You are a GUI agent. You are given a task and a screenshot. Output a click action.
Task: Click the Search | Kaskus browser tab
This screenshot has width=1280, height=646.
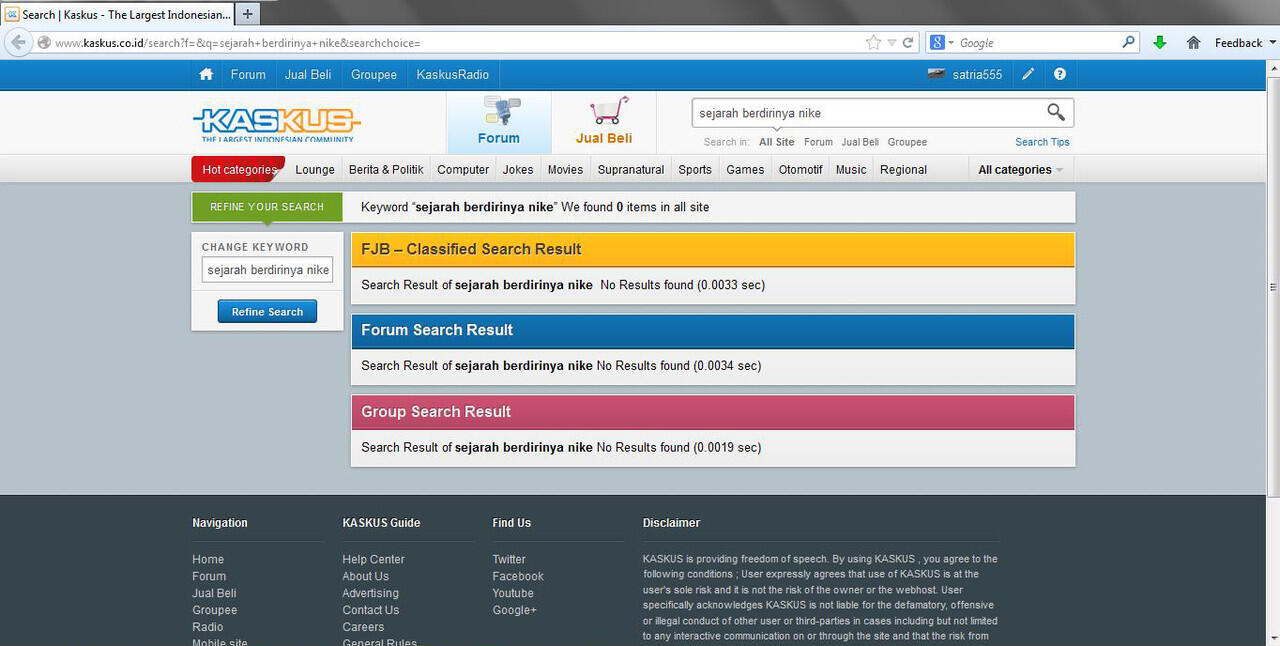[x=118, y=14]
